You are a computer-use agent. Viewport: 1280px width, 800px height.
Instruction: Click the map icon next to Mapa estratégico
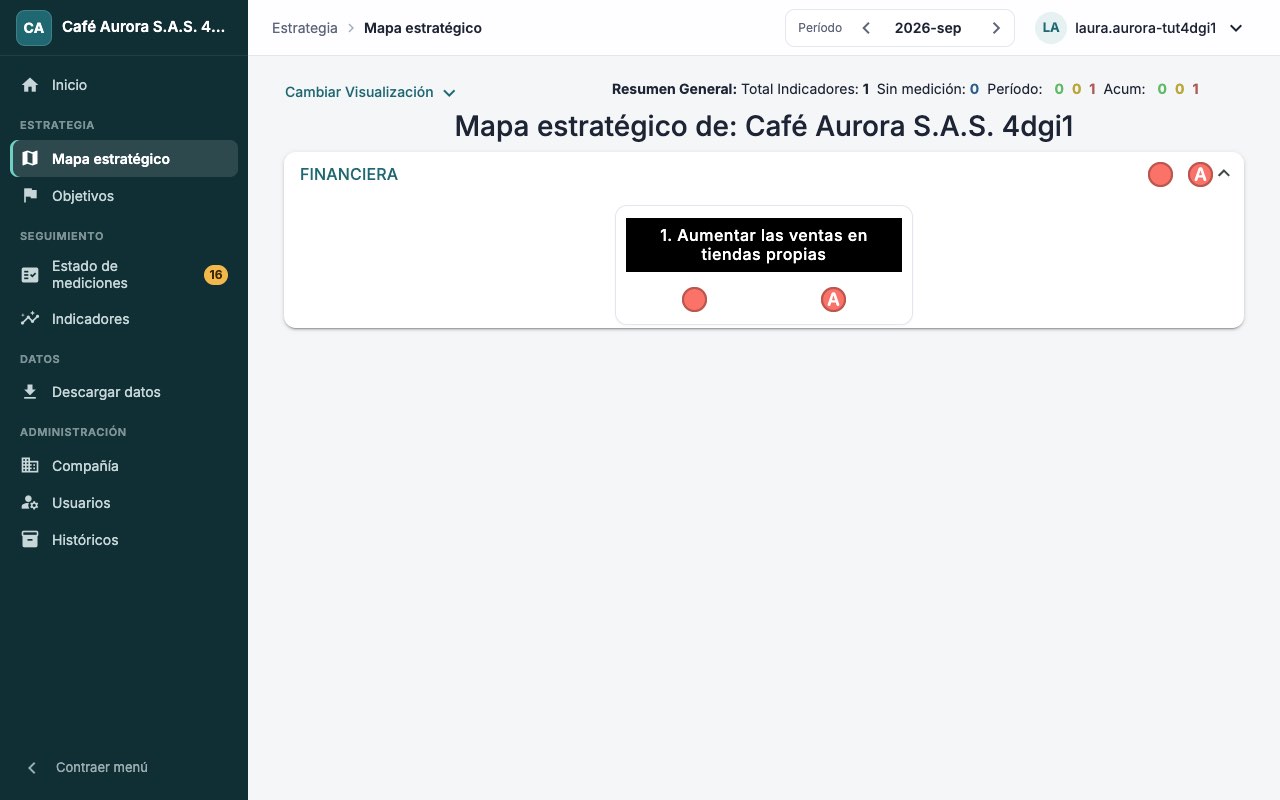[30, 158]
